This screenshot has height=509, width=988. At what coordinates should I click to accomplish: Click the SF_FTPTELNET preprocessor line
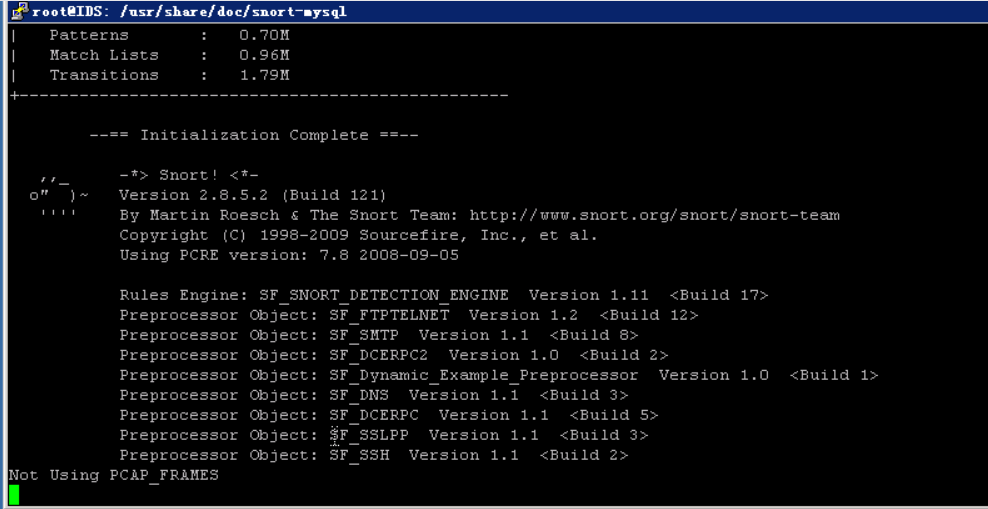tap(408, 315)
